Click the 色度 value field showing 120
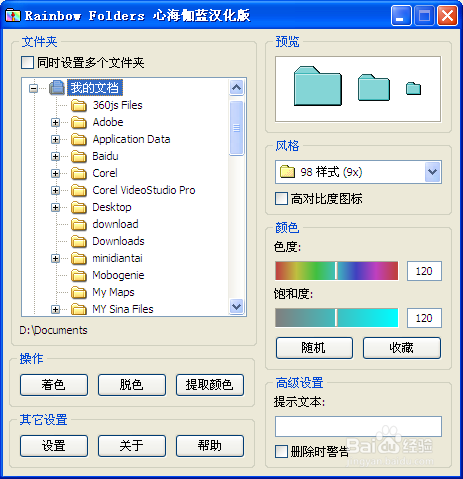Viewport: 463px width, 479px height. [x=424, y=271]
